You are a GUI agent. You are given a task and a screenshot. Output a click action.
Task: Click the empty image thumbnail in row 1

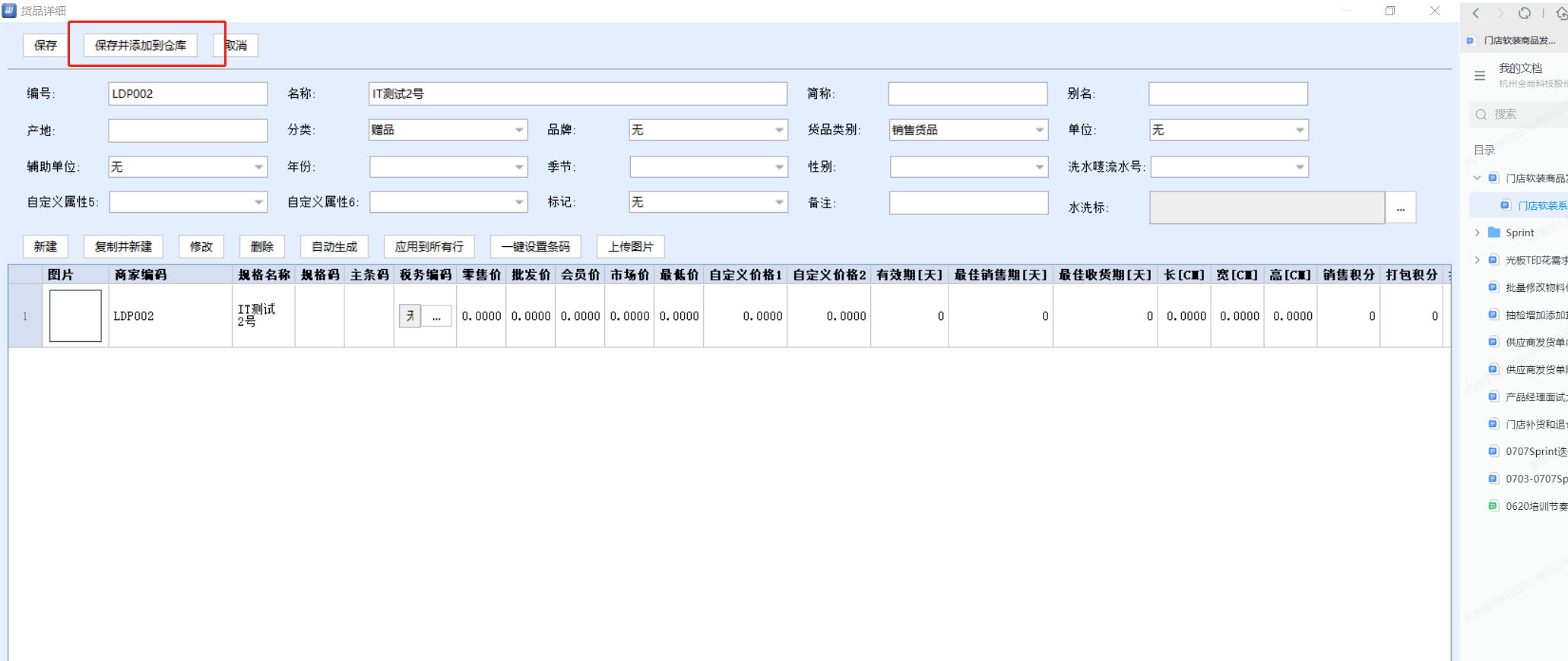75,316
